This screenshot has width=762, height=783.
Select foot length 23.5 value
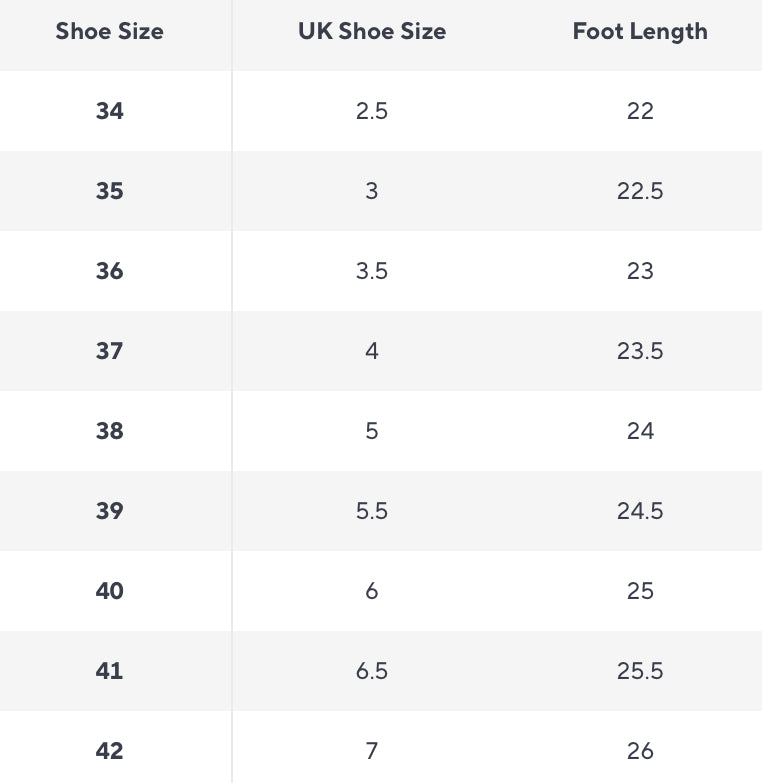(x=640, y=351)
